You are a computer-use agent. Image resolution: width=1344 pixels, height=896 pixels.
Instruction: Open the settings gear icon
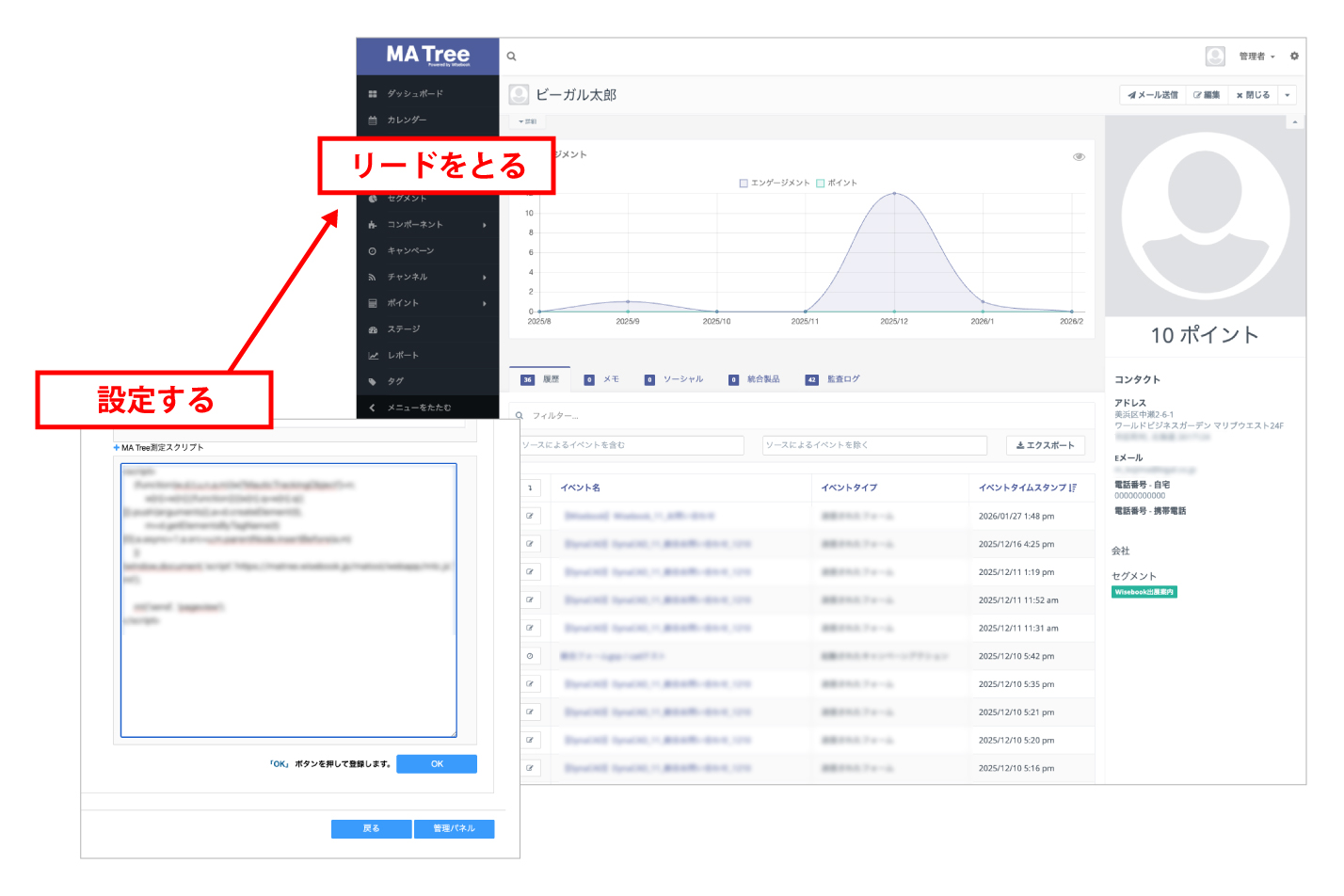pos(1294,56)
